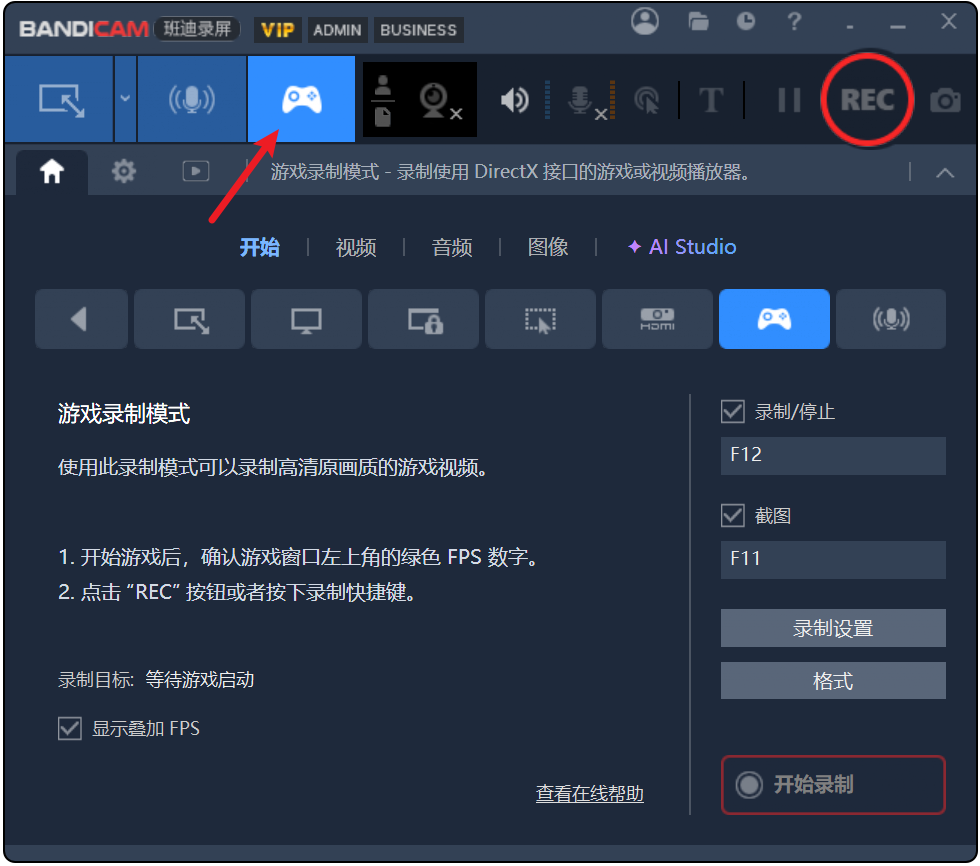Open 查看在线帮助 link

pyautogui.click(x=589, y=794)
